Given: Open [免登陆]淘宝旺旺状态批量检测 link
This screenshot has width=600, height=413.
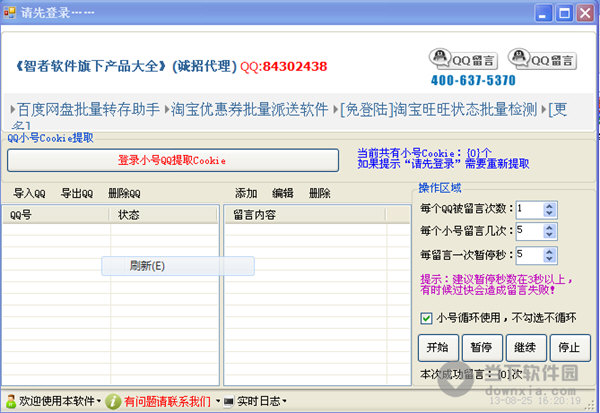Looking at the screenshot, I should [439, 109].
